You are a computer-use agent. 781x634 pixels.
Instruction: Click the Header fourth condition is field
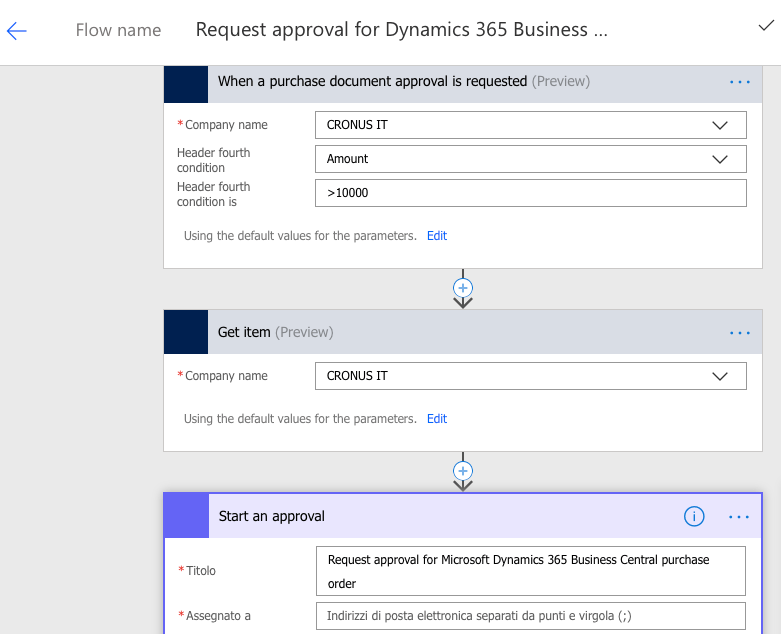530,193
